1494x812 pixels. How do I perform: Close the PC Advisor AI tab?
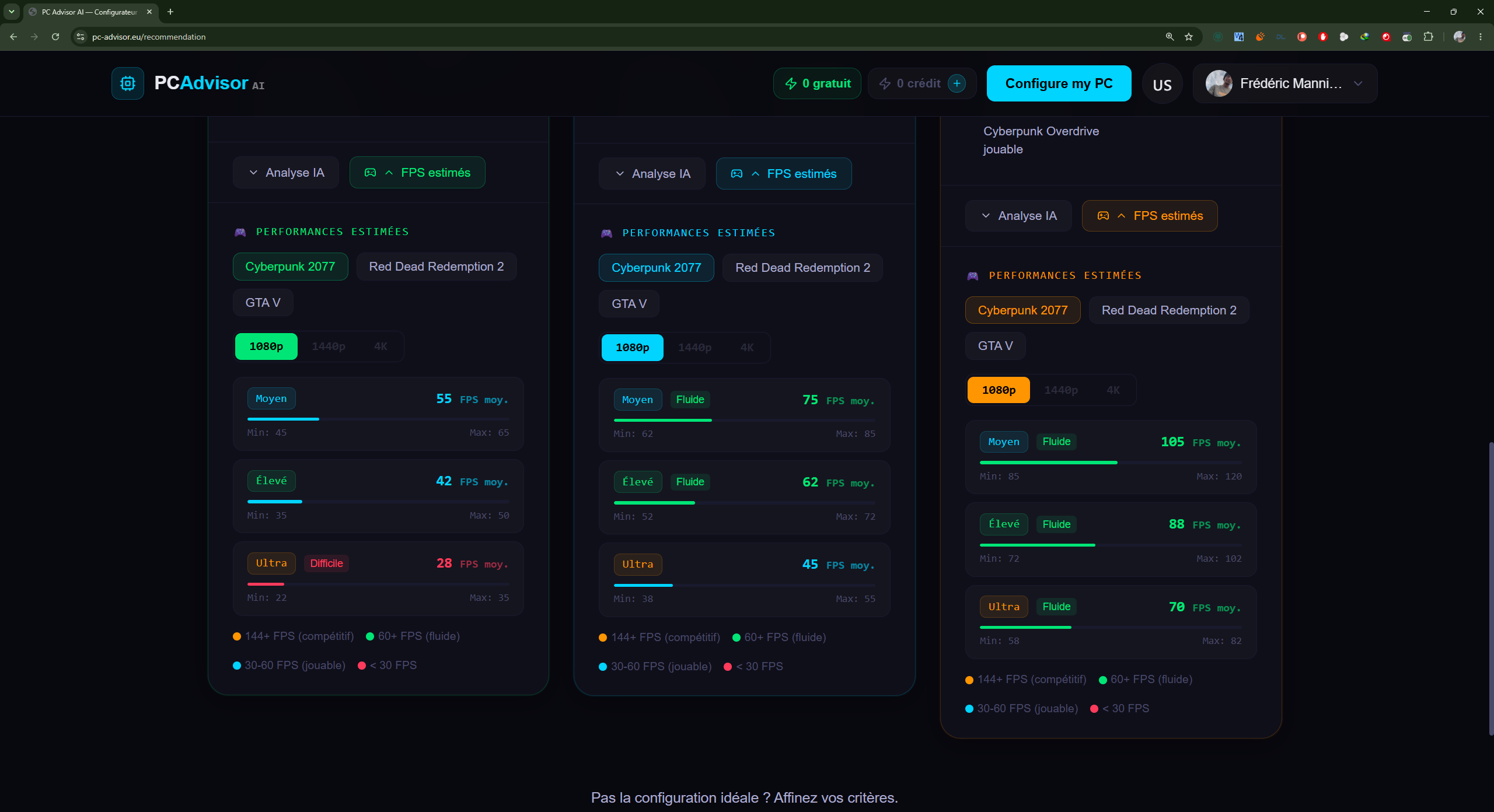tap(149, 12)
